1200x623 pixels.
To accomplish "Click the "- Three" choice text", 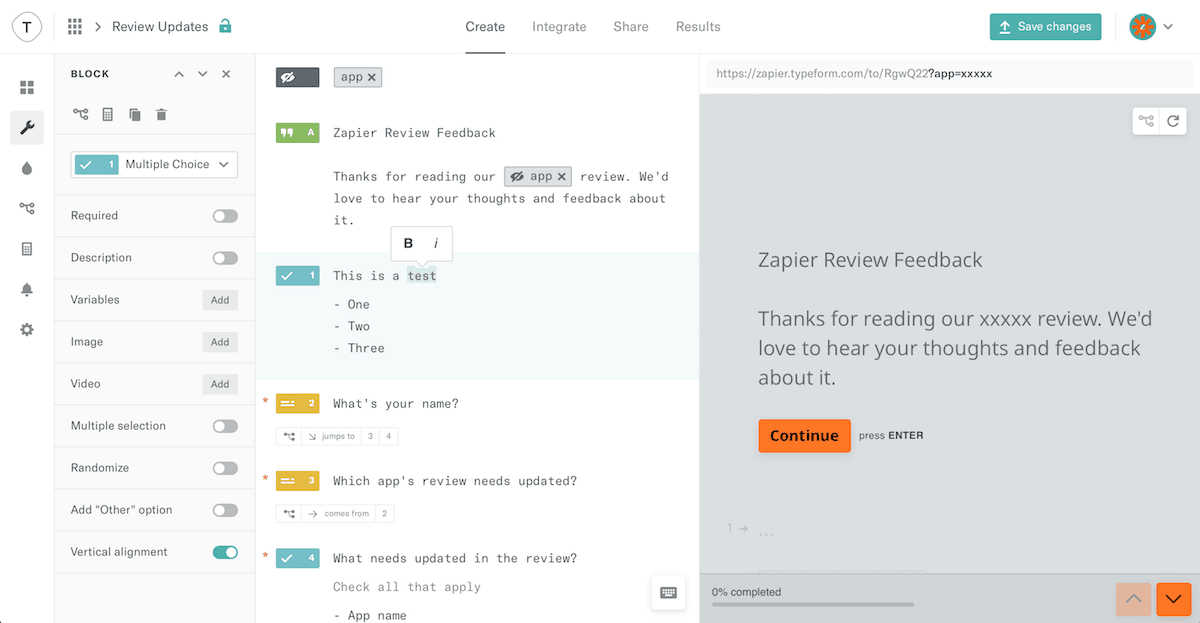I will (359, 348).
